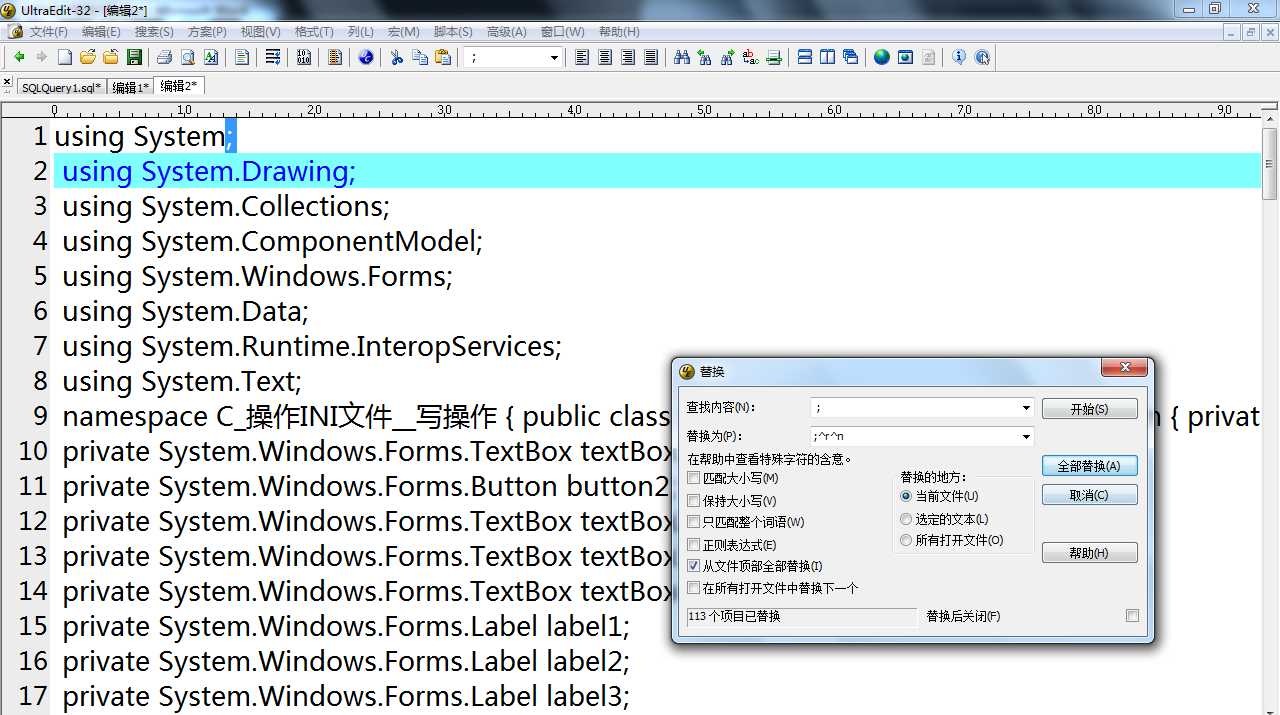This screenshot has width=1280, height=715.
Task: Click the tile horizontal windows icon
Action: tap(805, 57)
